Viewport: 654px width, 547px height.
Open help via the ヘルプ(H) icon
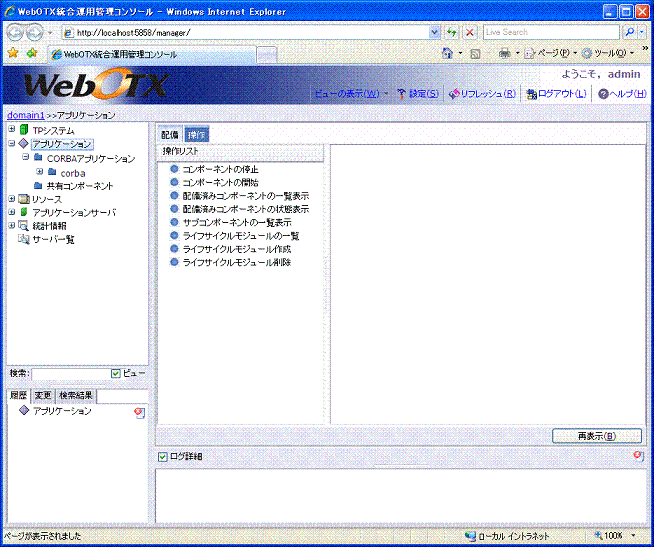point(603,94)
